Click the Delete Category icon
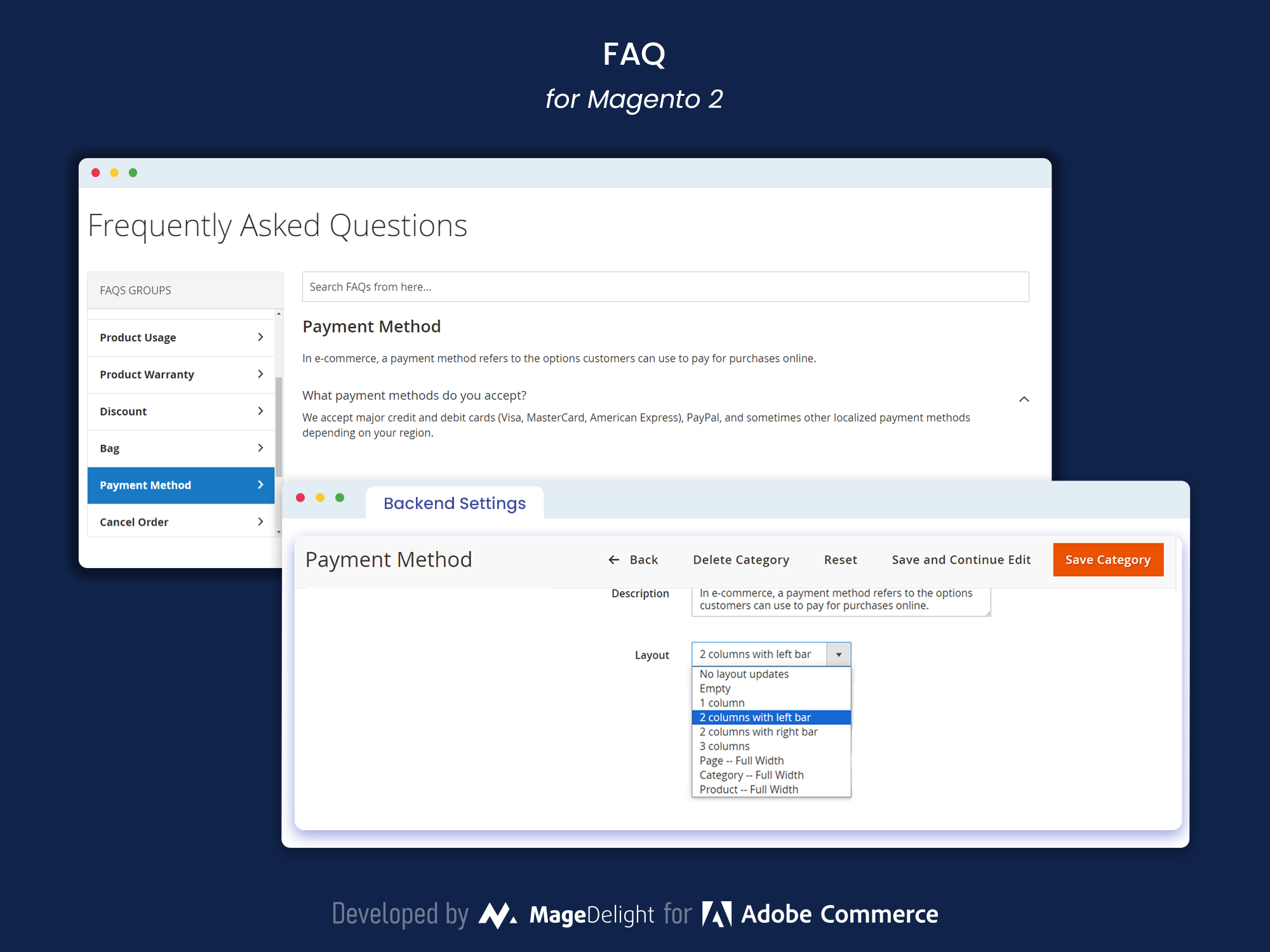1270x952 pixels. click(x=740, y=559)
